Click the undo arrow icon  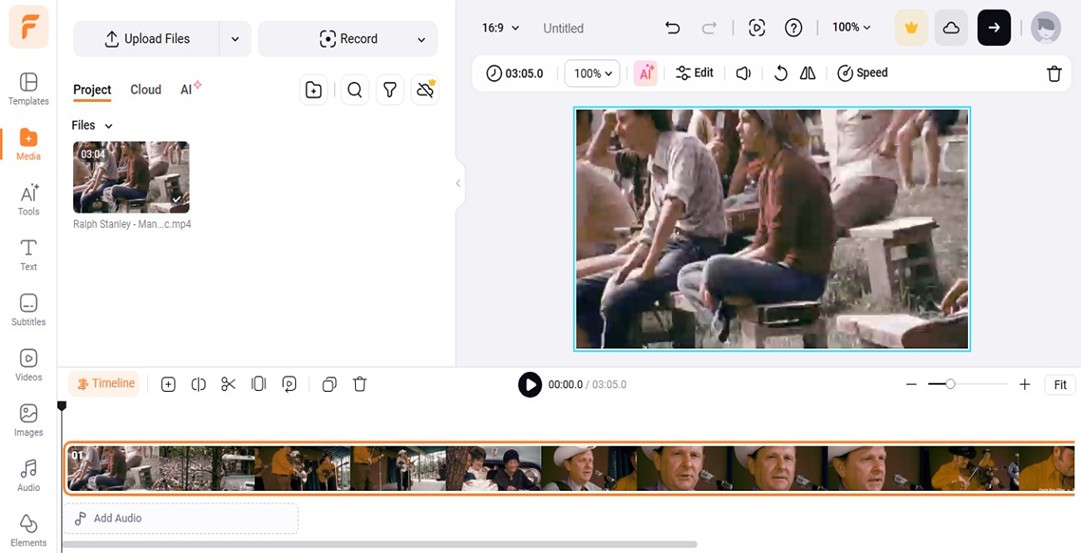672,28
